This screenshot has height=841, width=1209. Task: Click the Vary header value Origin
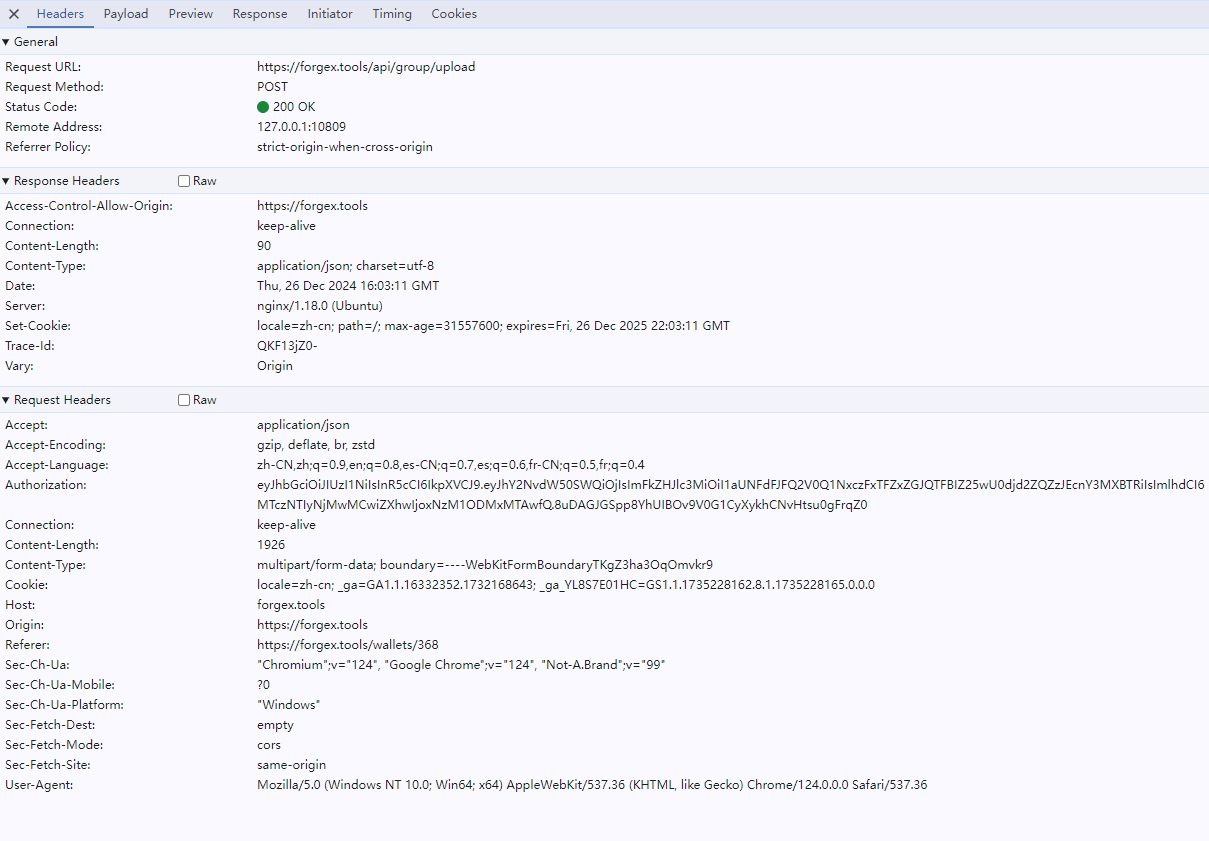click(x=275, y=366)
